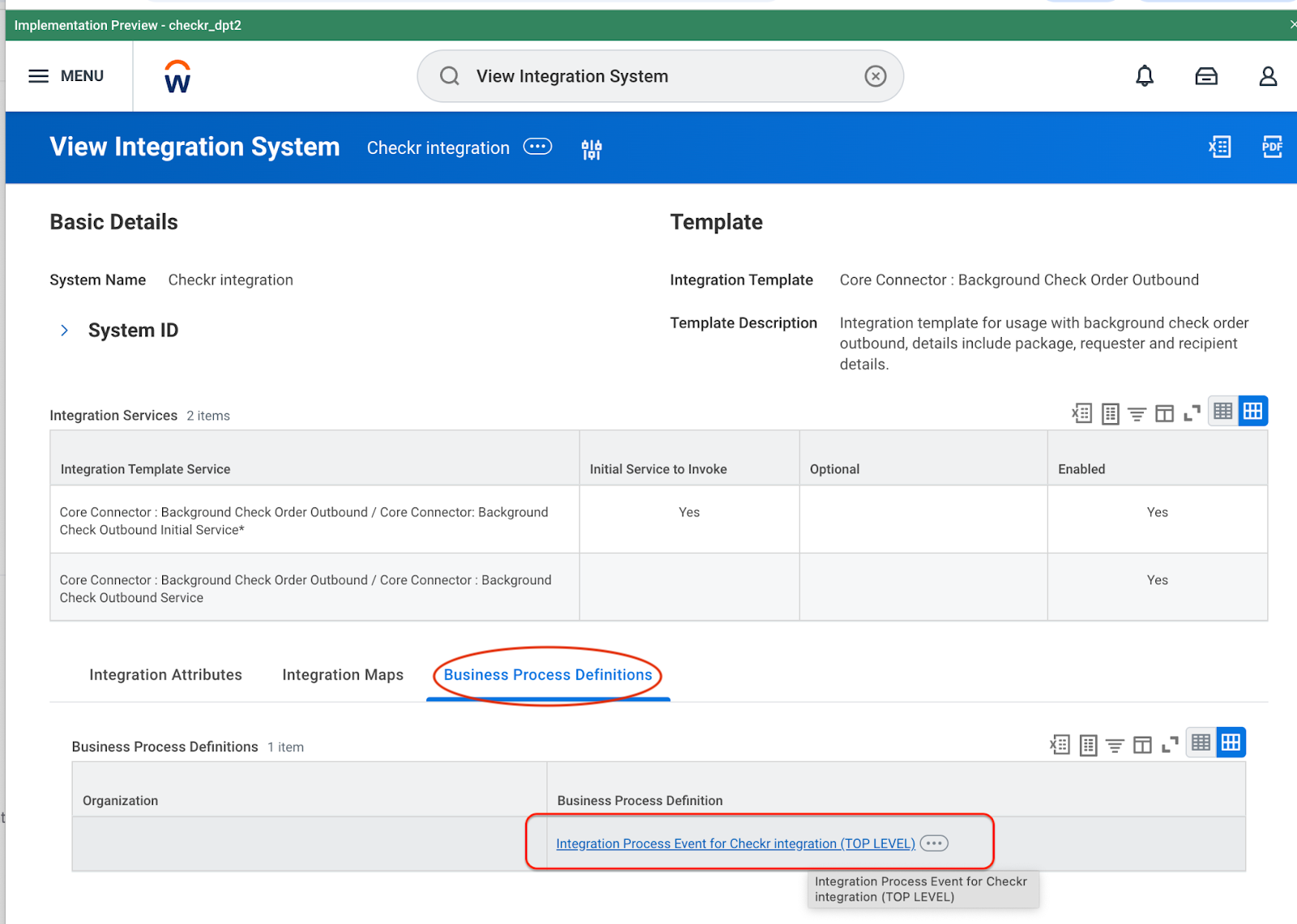Viewport: 1297px width, 924px height.
Task: Click Yes under Initial Service to Invoke
Action: (689, 512)
